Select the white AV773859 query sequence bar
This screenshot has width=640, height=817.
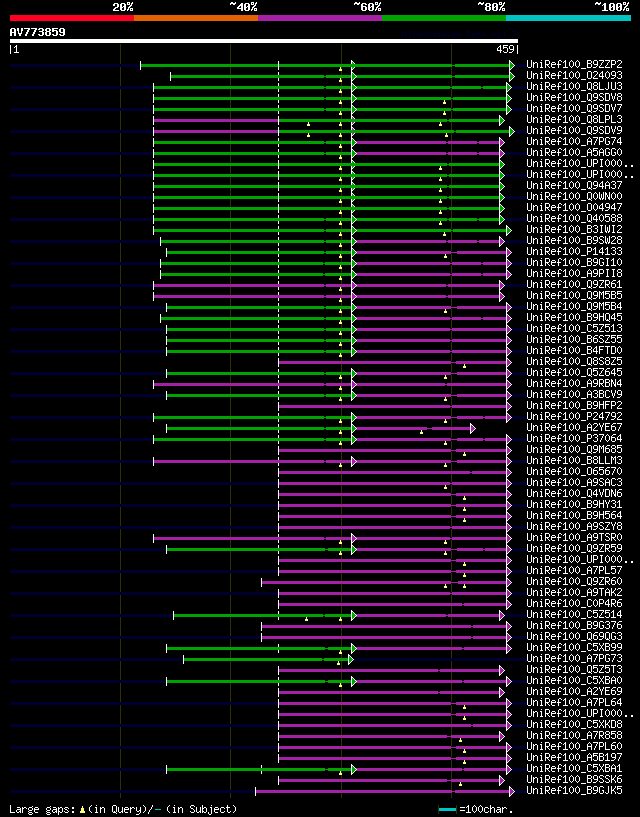[264, 41]
